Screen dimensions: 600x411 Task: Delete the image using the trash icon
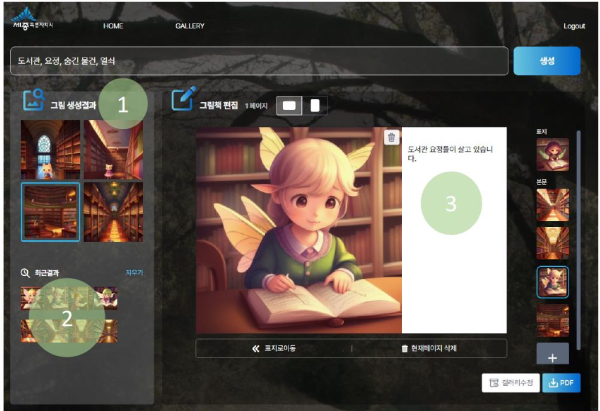(391, 137)
